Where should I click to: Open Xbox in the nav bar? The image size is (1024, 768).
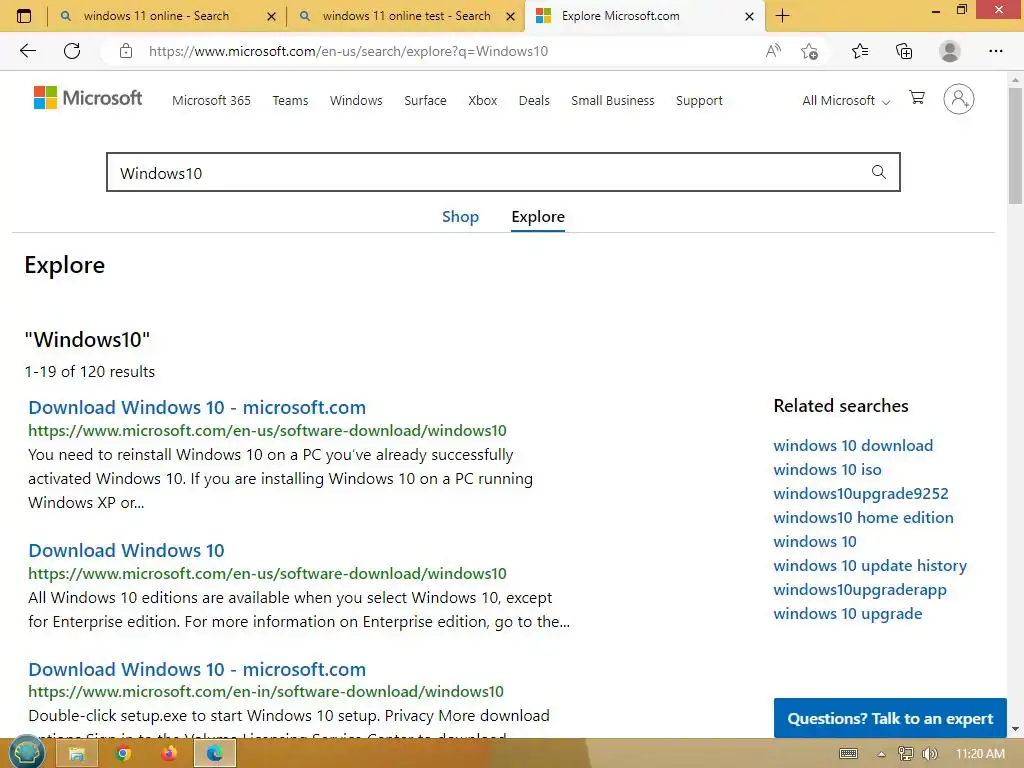pos(483,101)
